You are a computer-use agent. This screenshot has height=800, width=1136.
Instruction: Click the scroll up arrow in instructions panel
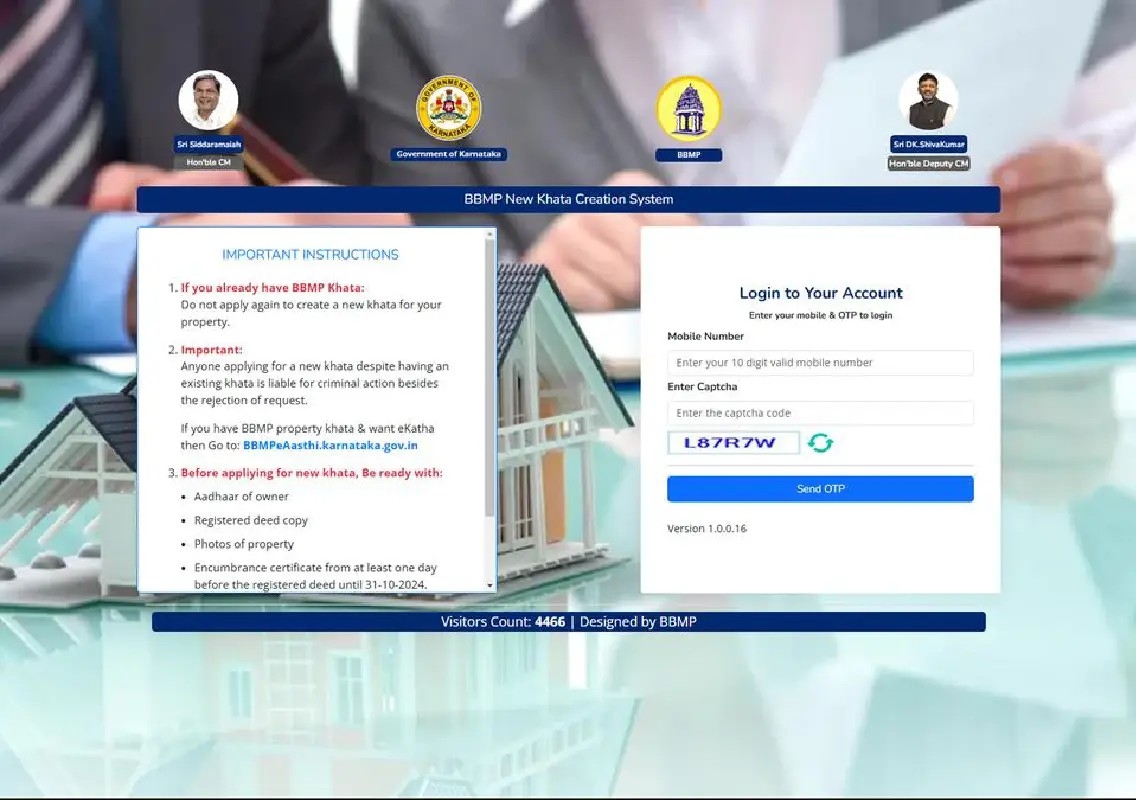coord(490,234)
